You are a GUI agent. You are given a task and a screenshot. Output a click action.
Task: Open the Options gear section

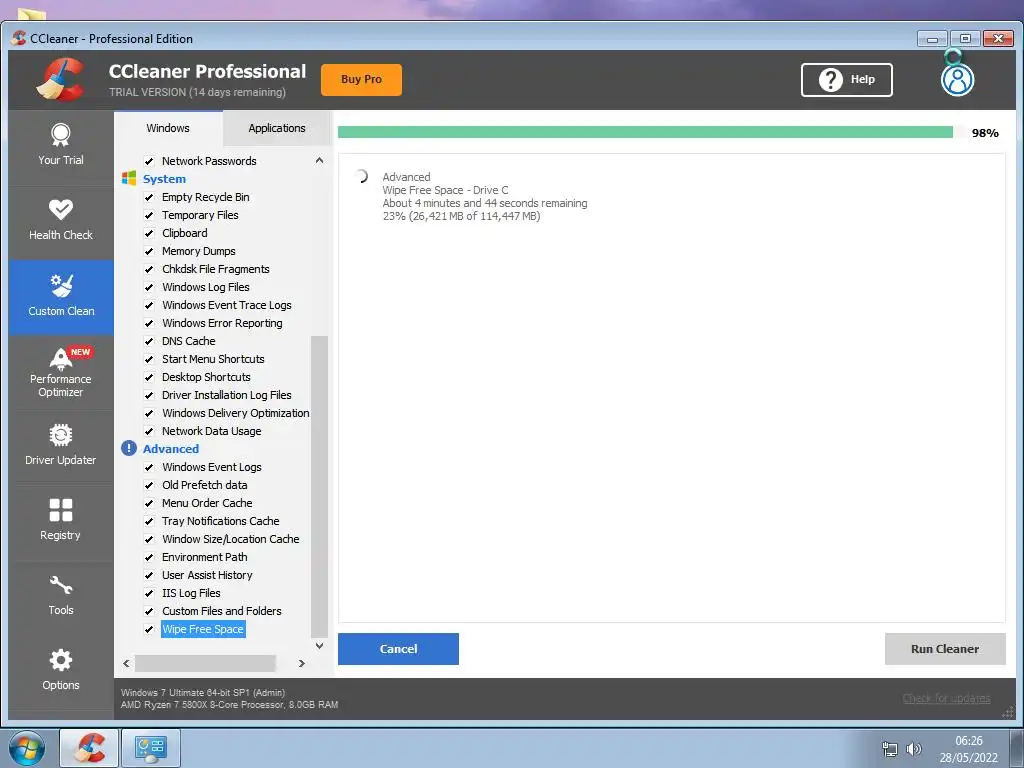click(61, 671)
